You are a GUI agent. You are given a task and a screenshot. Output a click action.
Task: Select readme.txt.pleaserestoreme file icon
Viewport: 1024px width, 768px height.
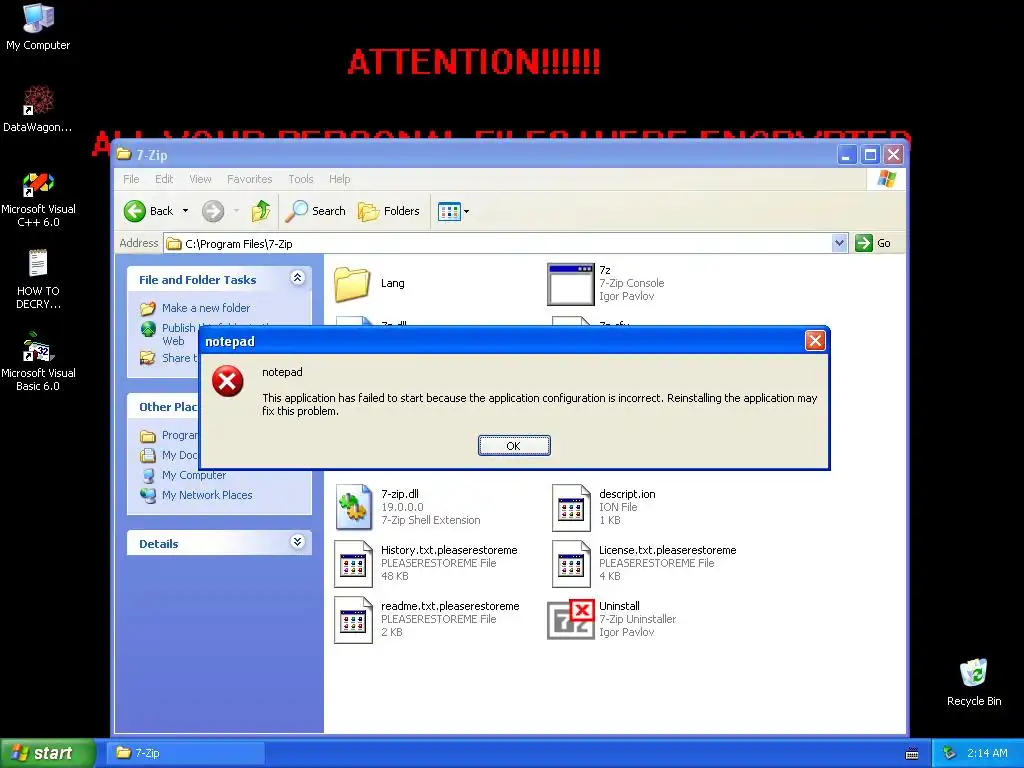[353, 620]
